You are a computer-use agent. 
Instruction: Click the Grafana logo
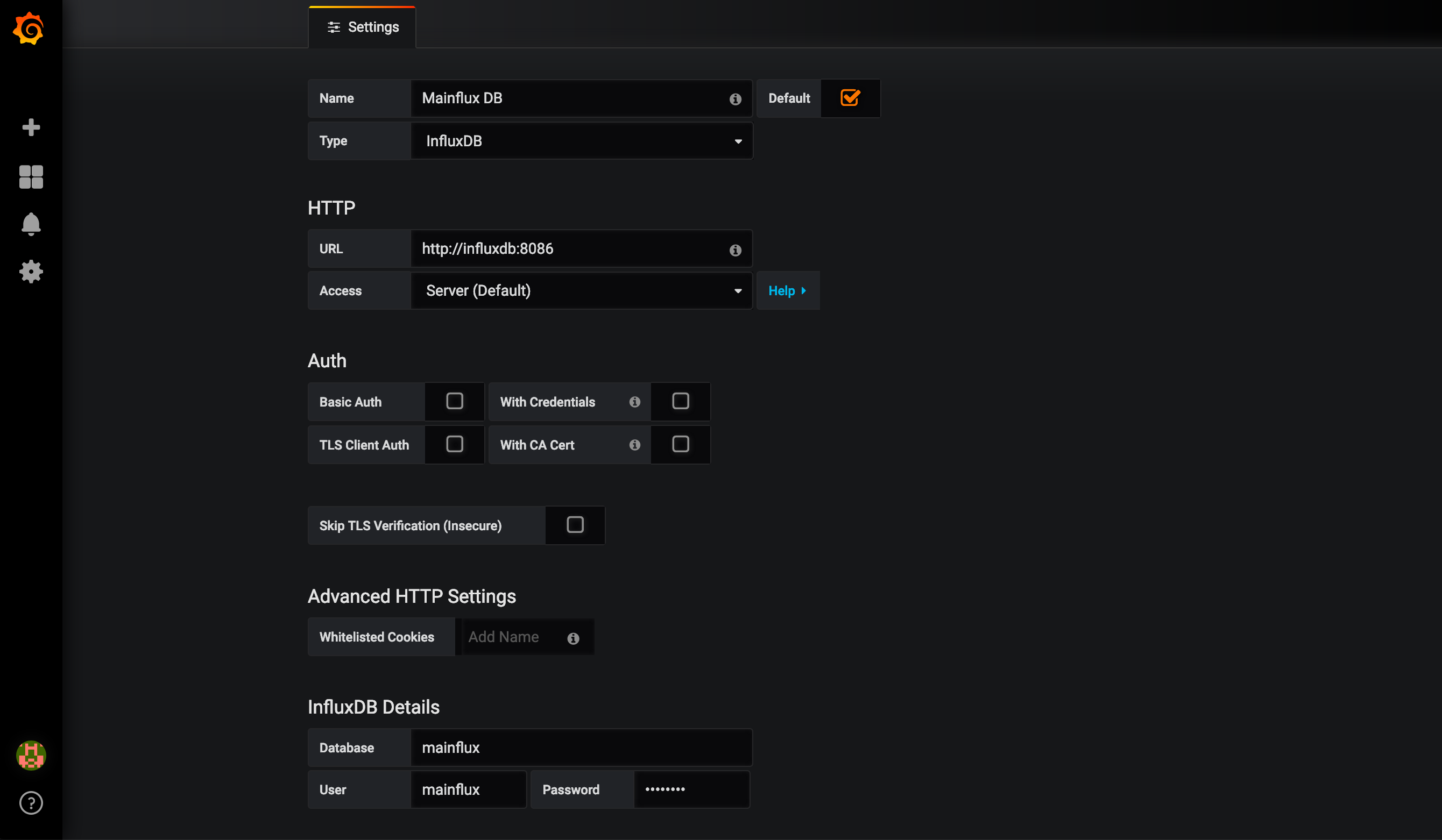(28, 28)
